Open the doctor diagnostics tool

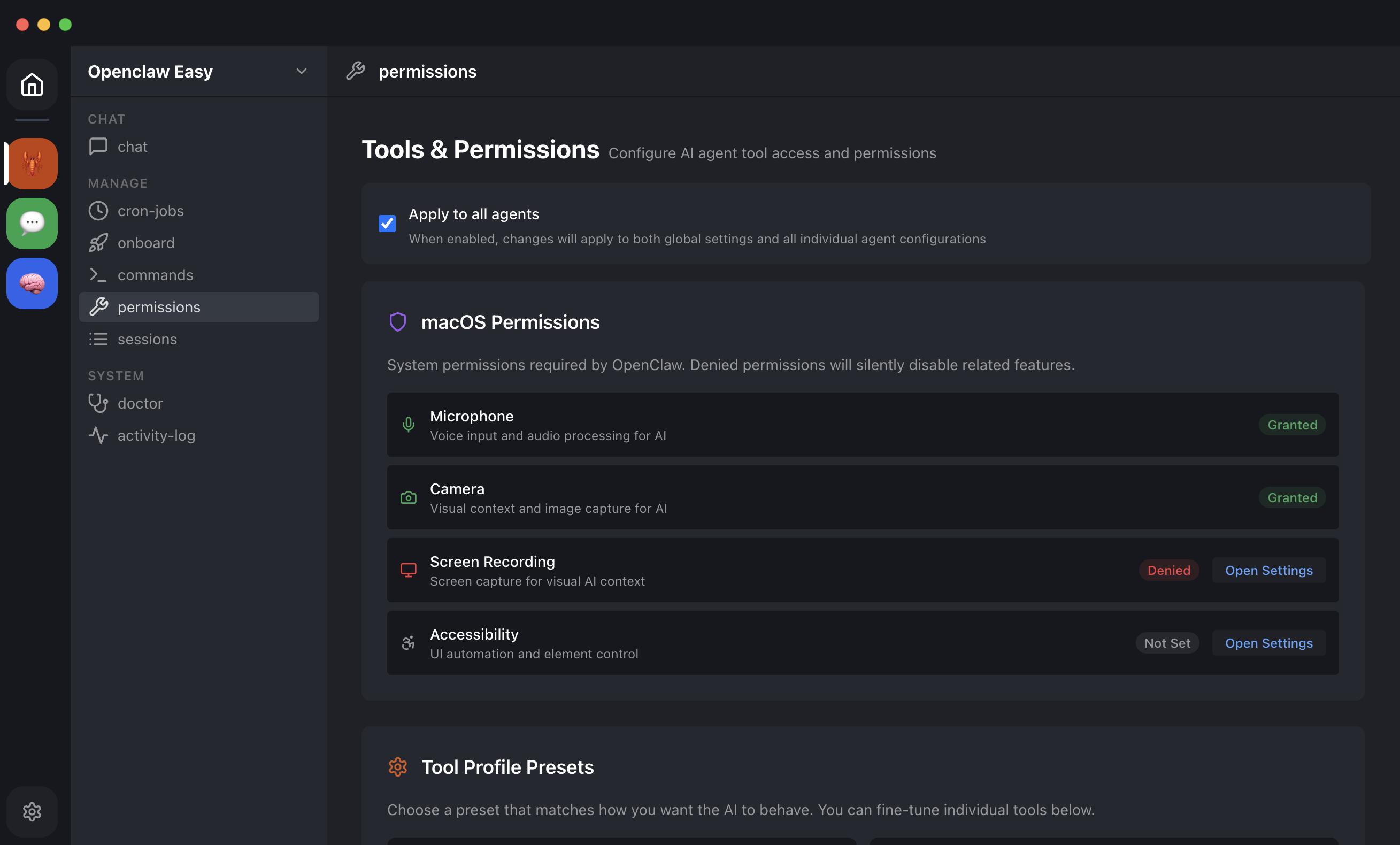coord(139,403)
